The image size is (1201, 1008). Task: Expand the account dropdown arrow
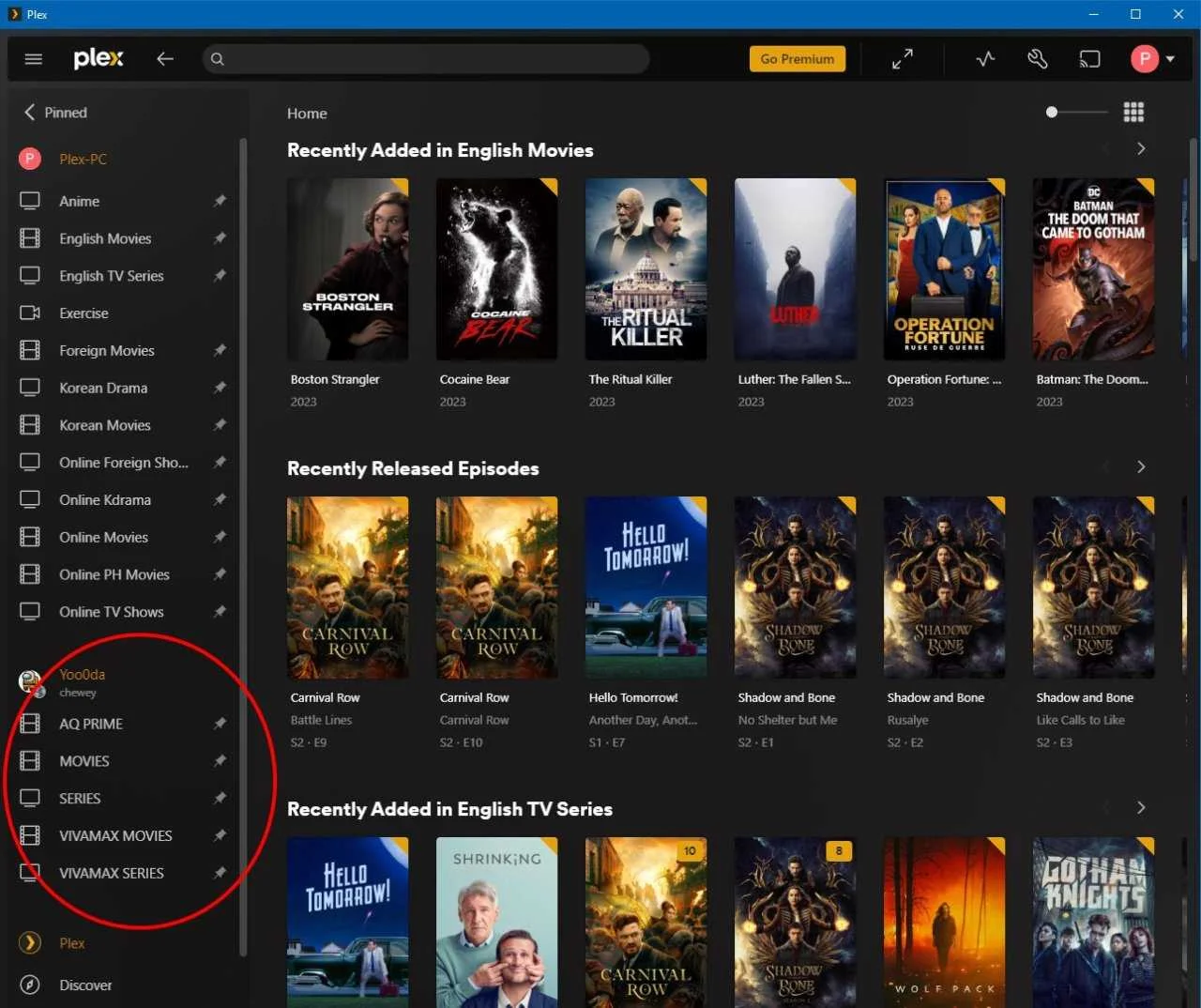point(1170,59)
